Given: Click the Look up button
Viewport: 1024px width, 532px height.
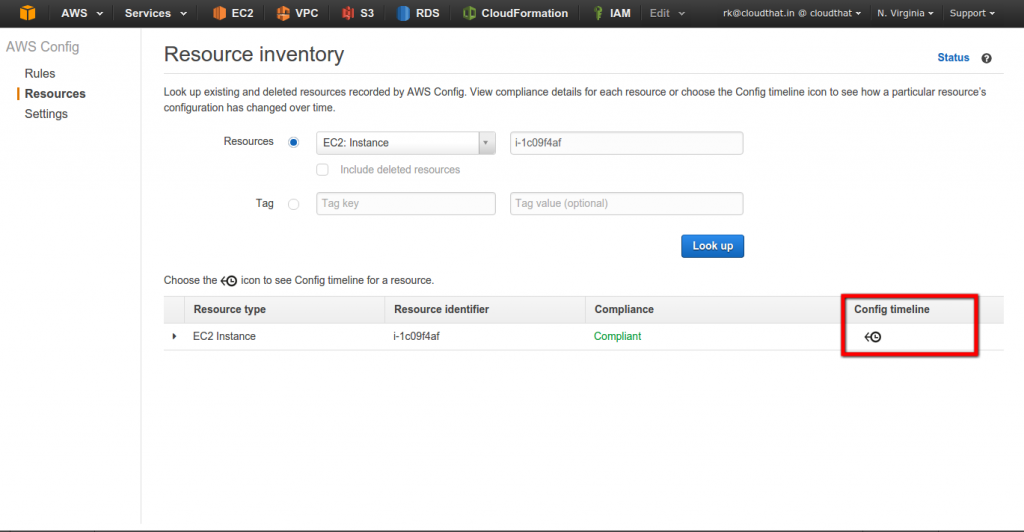Looking at the screenshot, I should click(712, 246).
